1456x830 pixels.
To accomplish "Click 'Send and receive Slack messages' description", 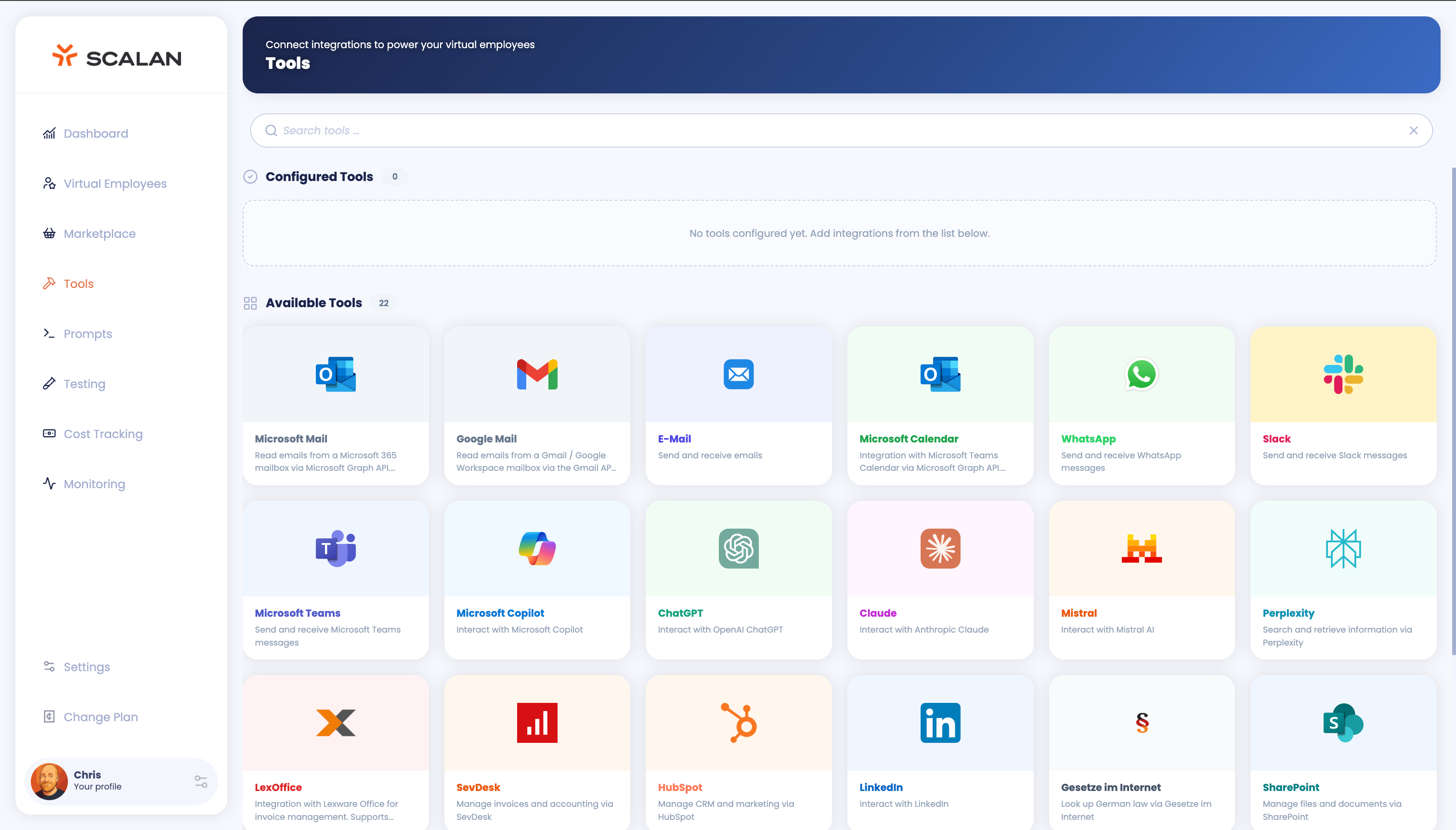I will click(x=1335, y=455).
